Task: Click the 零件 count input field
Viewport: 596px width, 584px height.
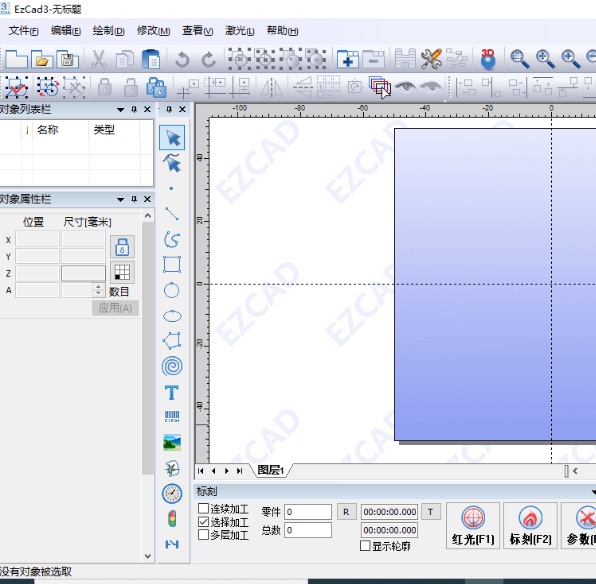Action: (x=308, y=512)
